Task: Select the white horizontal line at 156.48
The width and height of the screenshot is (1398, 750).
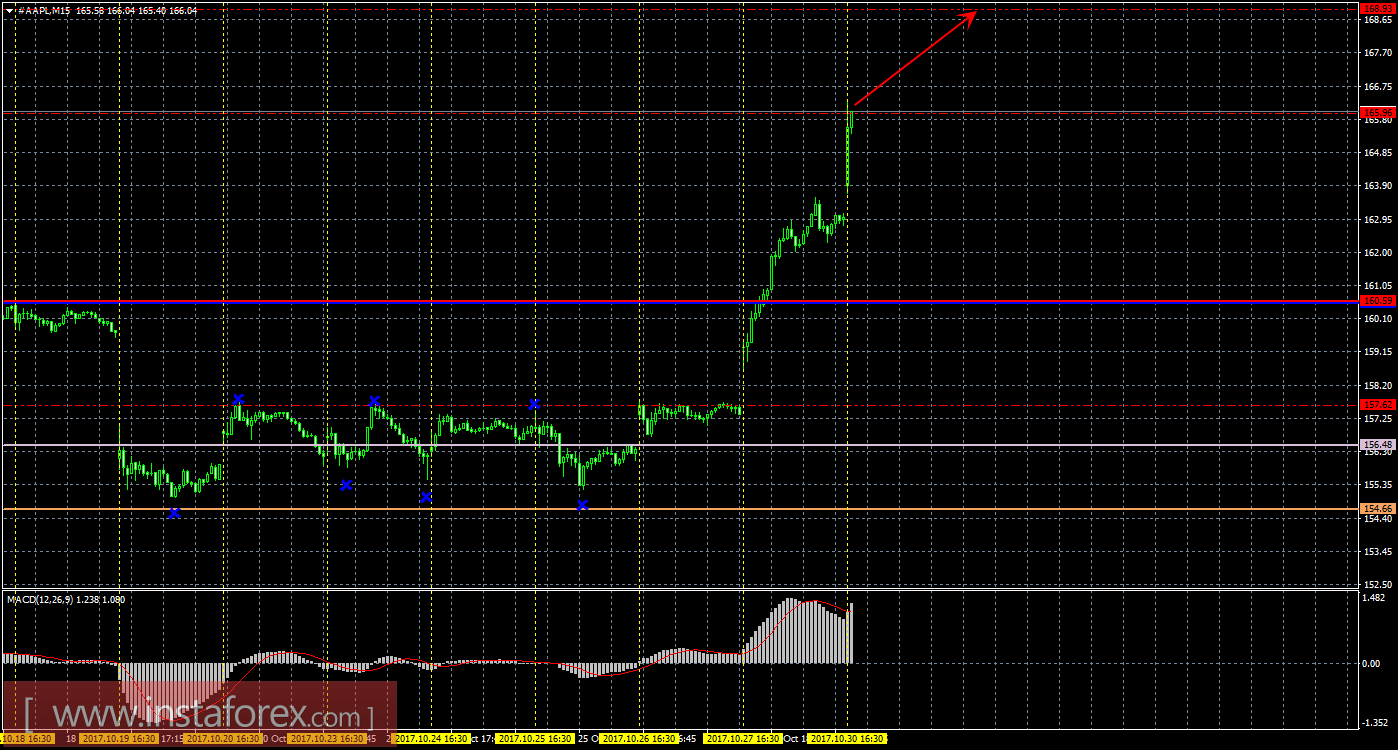Action: [680, 444]
